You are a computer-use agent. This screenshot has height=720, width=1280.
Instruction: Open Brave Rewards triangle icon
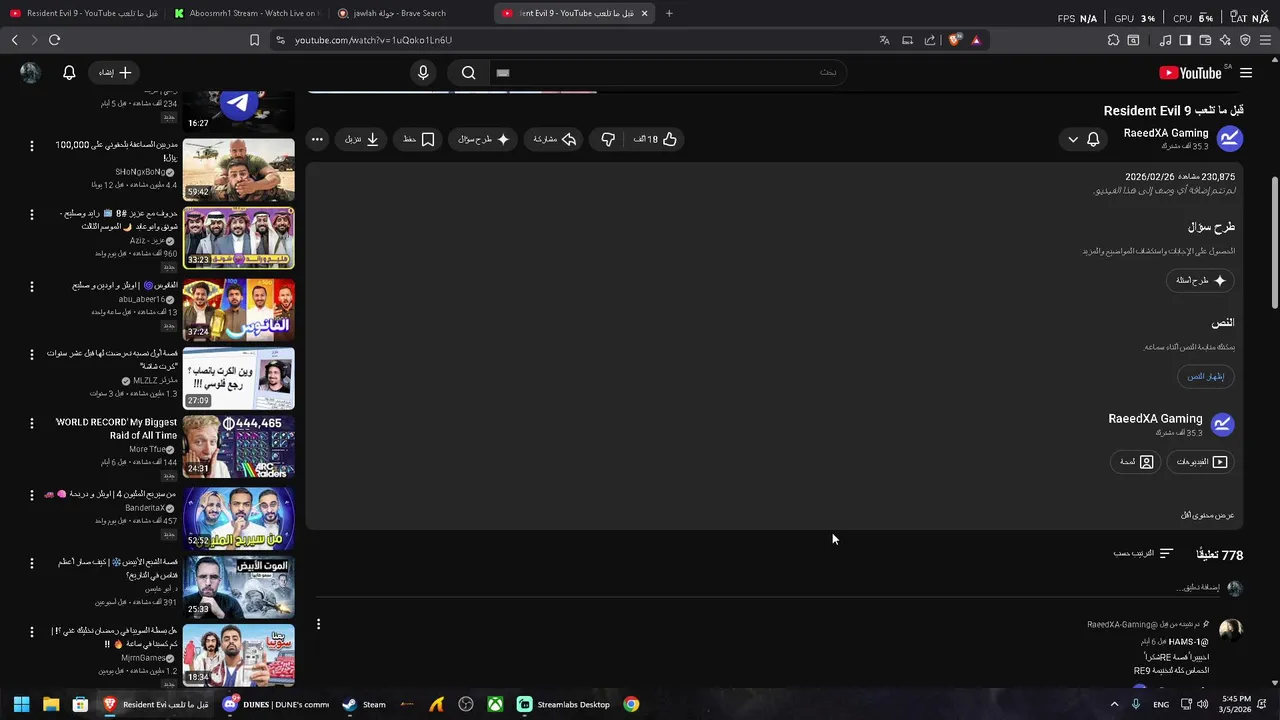[976, 40]
